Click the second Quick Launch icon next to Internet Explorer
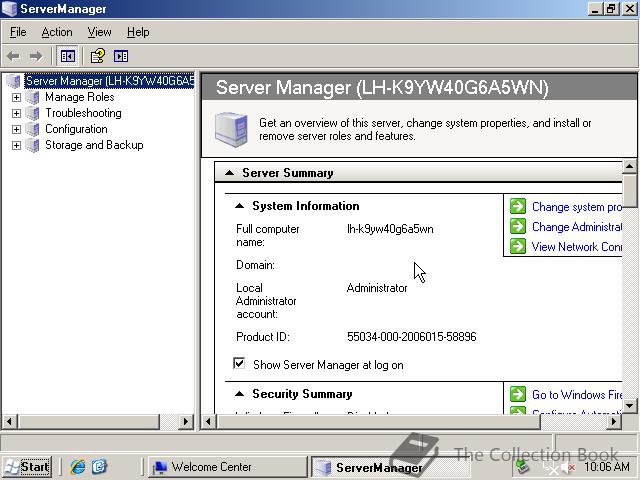Image resolution: width=640 pixels, height=480 pixels. (x=99, y=467)
